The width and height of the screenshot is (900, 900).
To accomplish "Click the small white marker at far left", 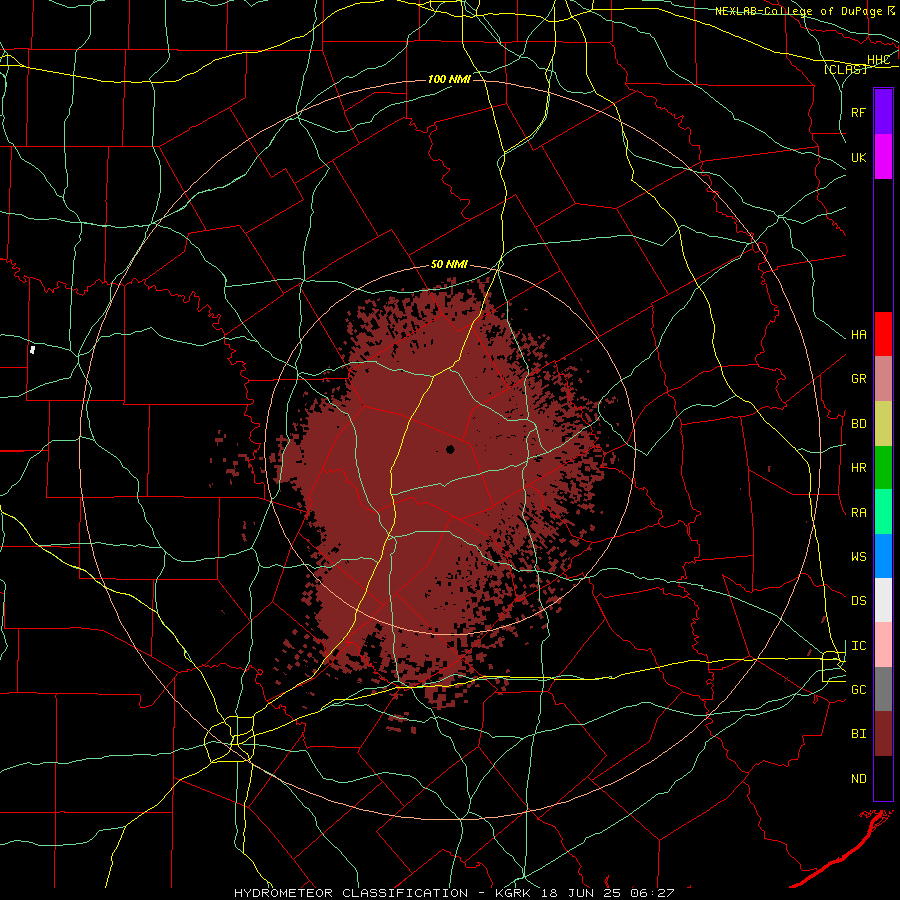I will click(x=33, y=349).
